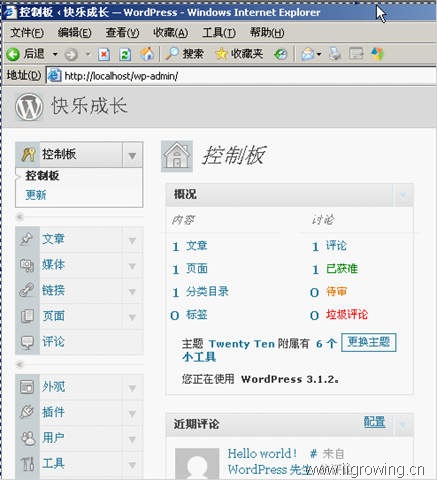Click the house icon beside 控制板 title
Image resolution: width=437 pixels, height=480 pixels.
click(177, 156)
